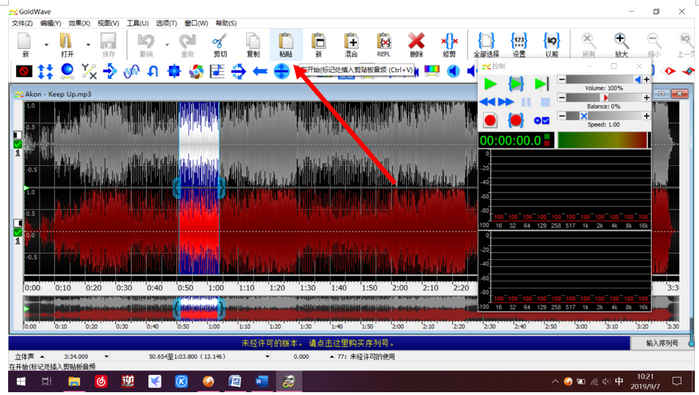Open the 视图(V) menu
Screen dimensions: 699x395
108,23
